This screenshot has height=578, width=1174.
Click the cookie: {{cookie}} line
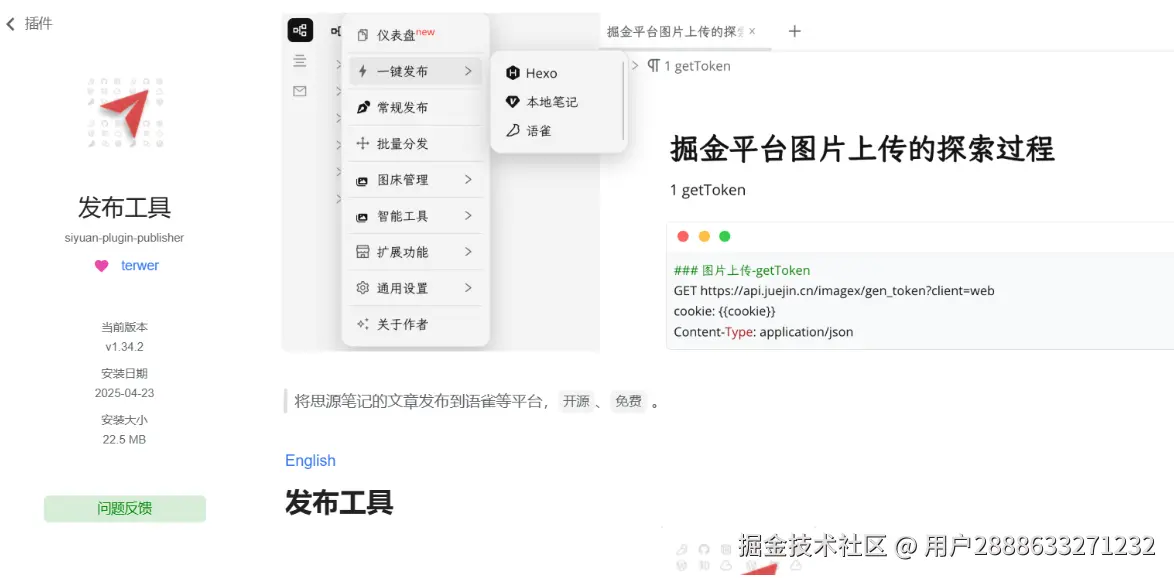point(725,311)
